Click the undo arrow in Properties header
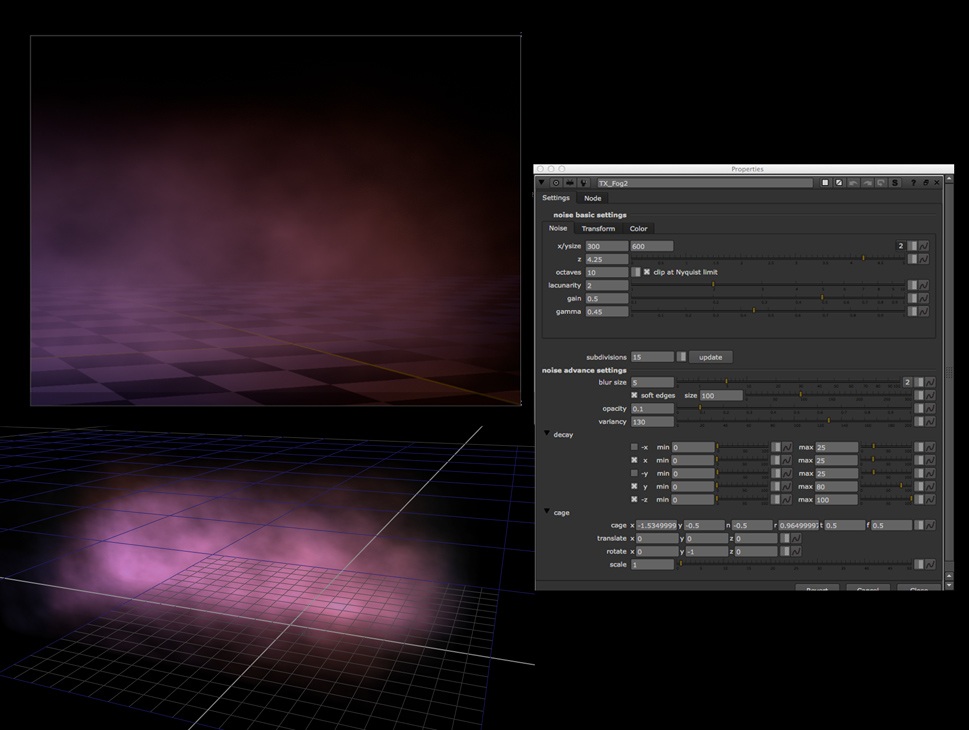969x730 pixels. point(853,183)
